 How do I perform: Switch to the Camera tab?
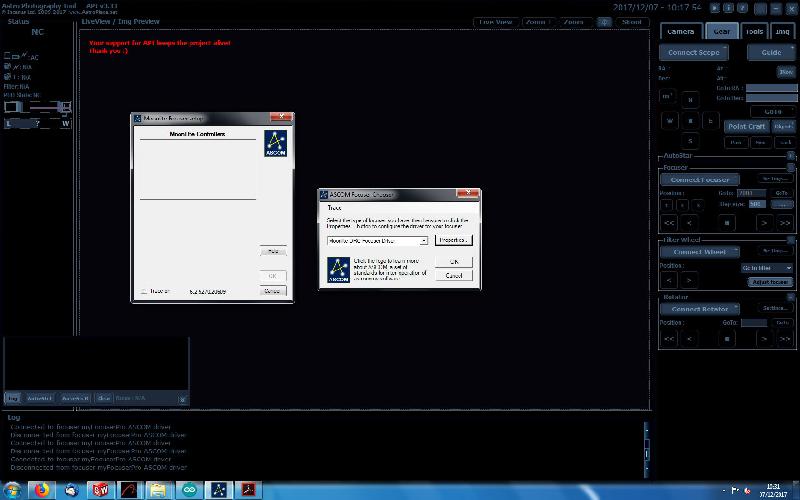681,31
